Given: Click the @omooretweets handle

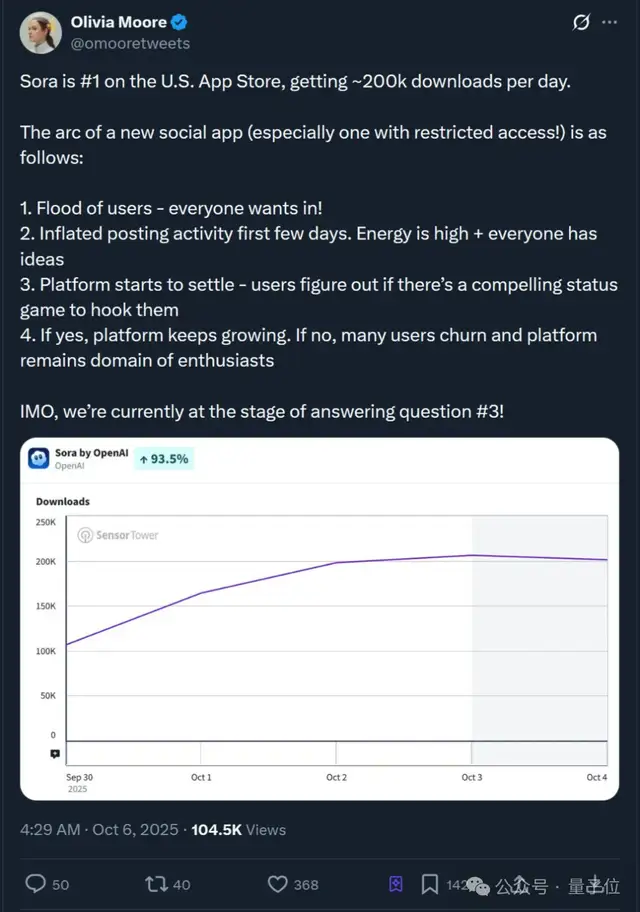Looking at the screenshot, I should (x=131, y=43).
